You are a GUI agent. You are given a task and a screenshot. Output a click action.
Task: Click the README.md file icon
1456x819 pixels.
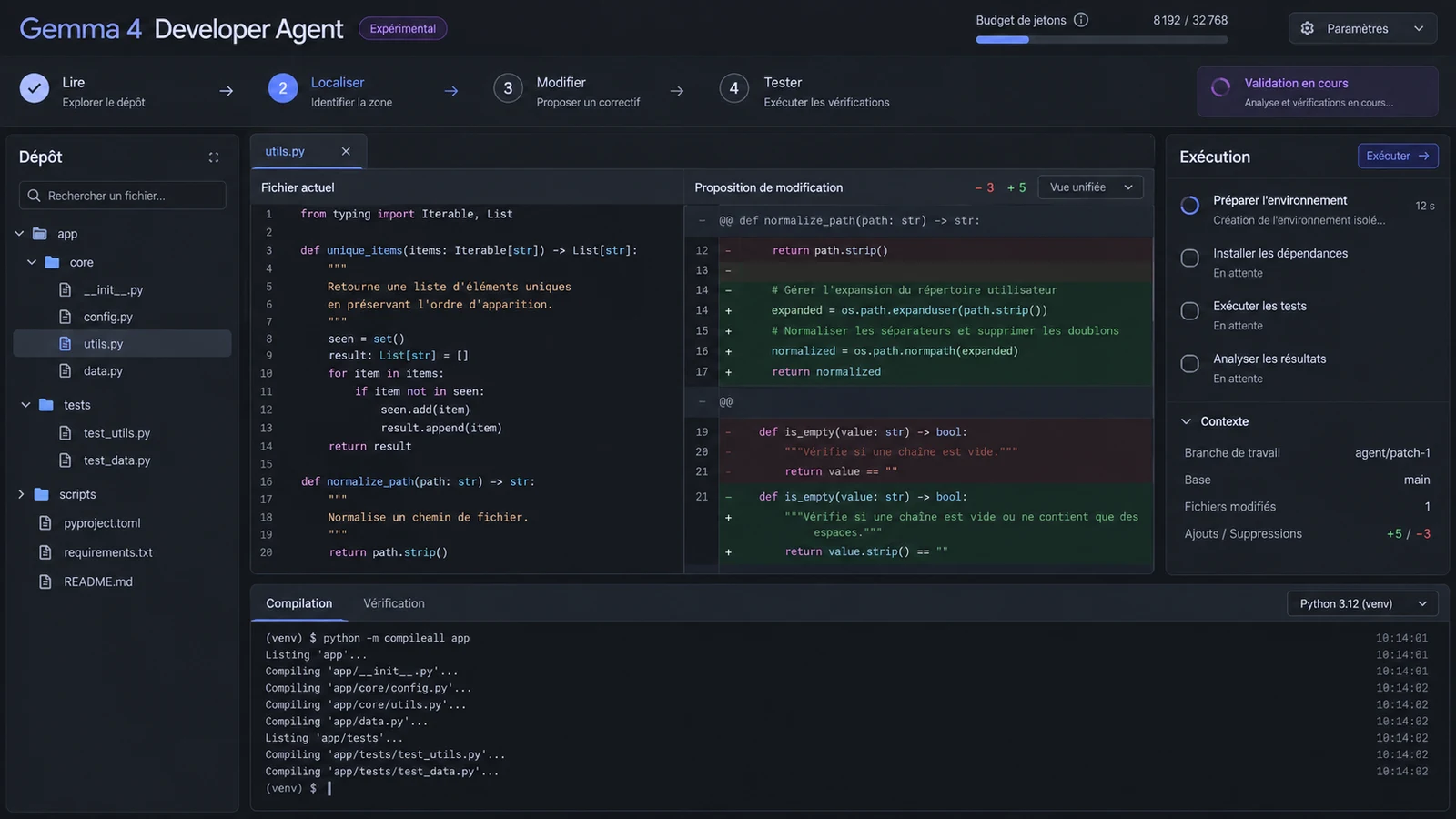tap(45, 581)
